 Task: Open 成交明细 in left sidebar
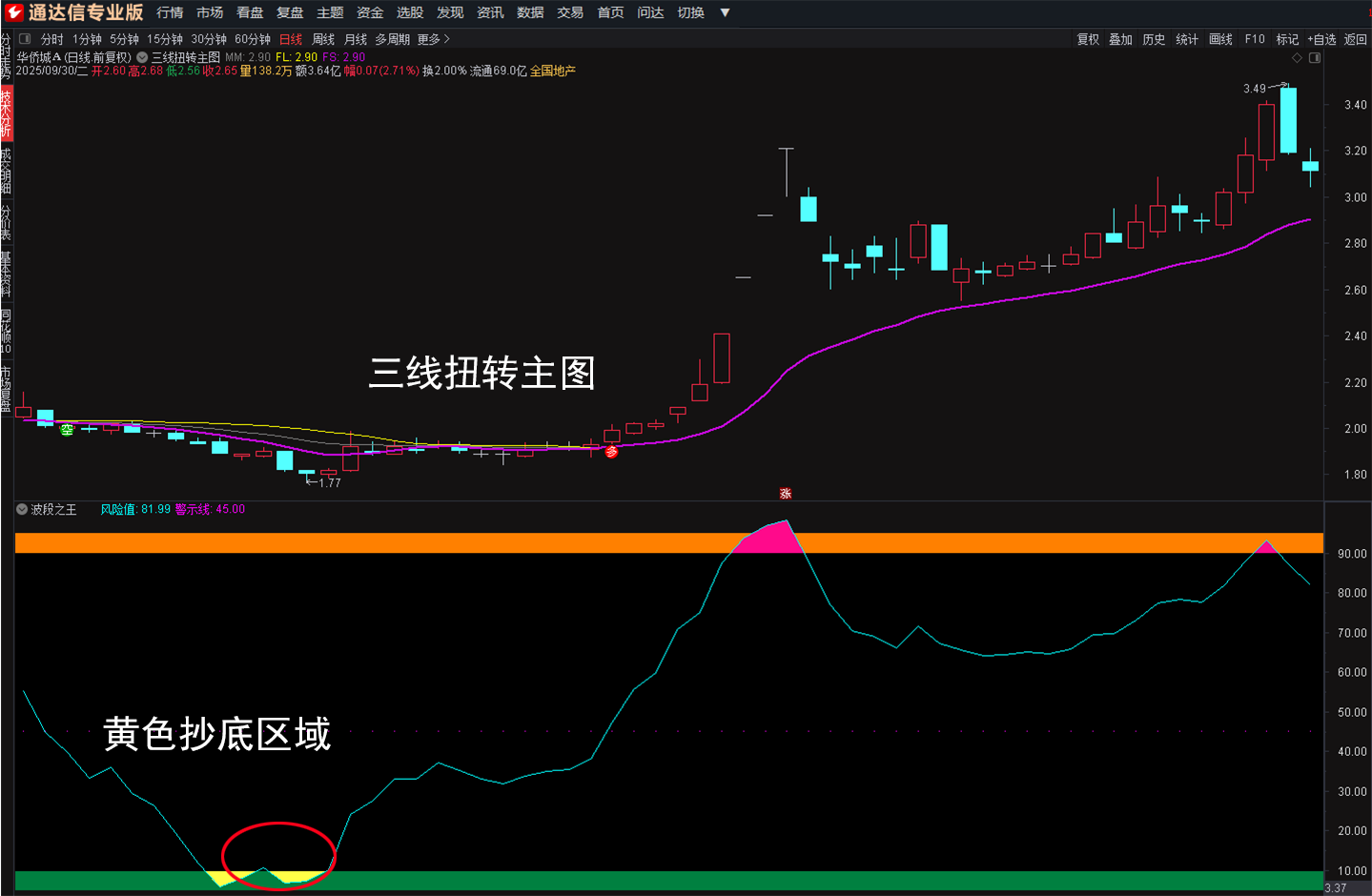click(x=7, y=172)
